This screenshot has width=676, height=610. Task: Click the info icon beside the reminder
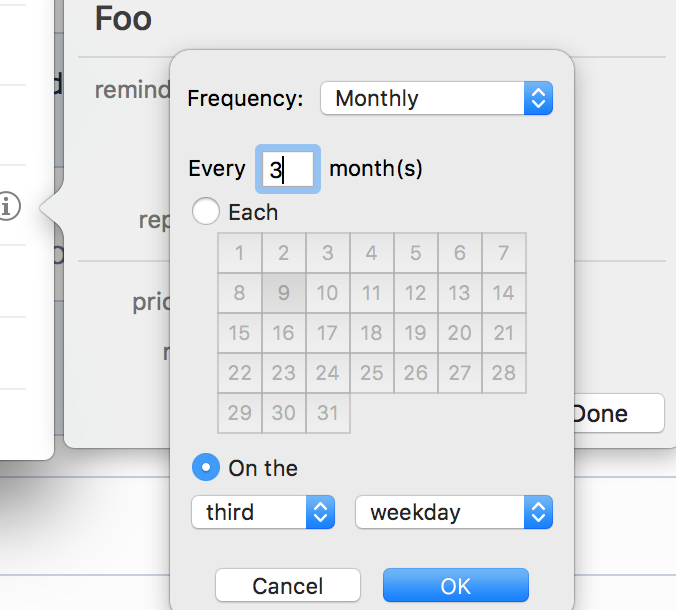coord(9,207)
